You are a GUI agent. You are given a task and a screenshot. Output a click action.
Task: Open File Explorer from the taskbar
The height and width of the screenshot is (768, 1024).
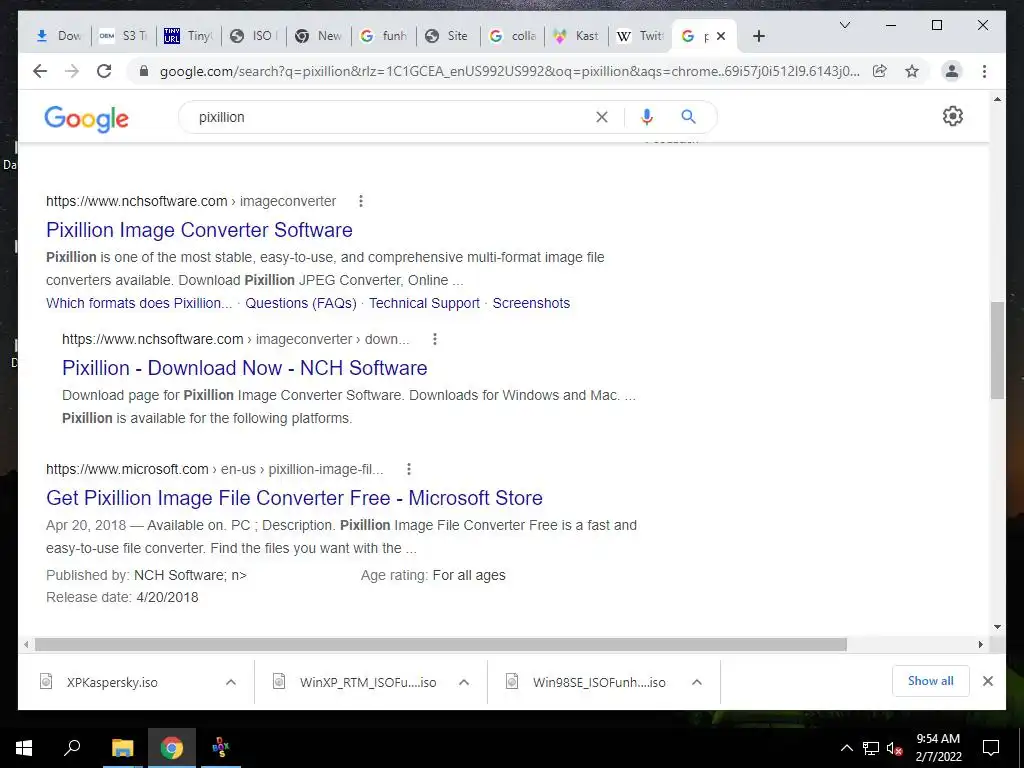point(122,748)
